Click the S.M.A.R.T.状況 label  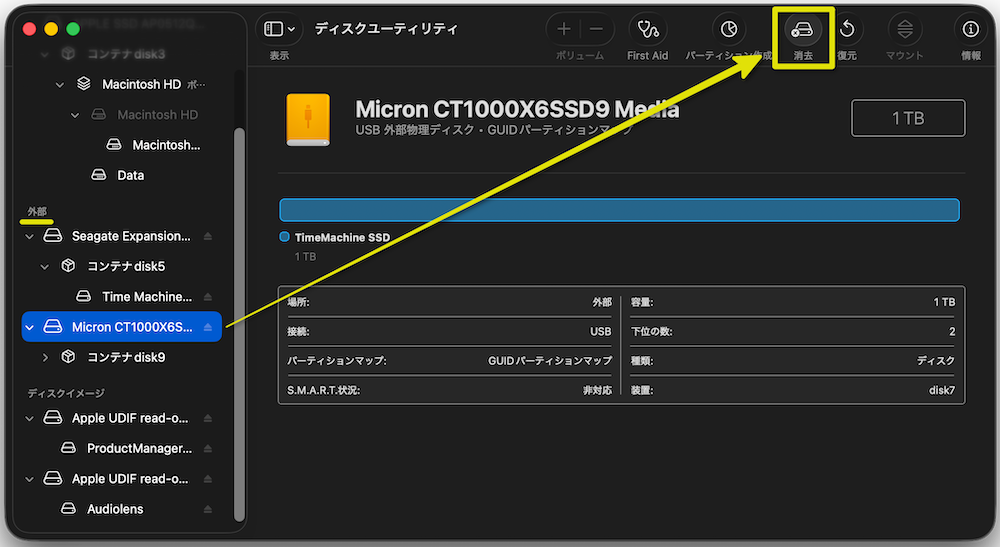pyautogui.click(x=323, y=390)
